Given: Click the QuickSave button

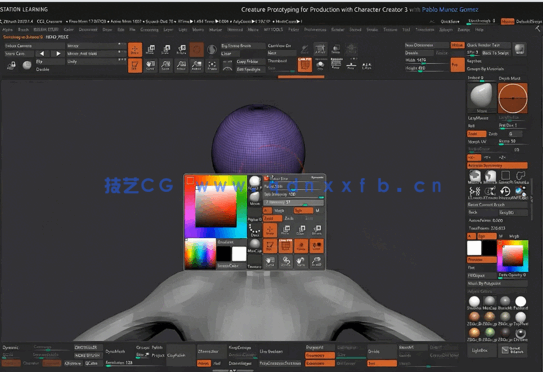Looking at the screenshot, I should click(x=450, y=21).
